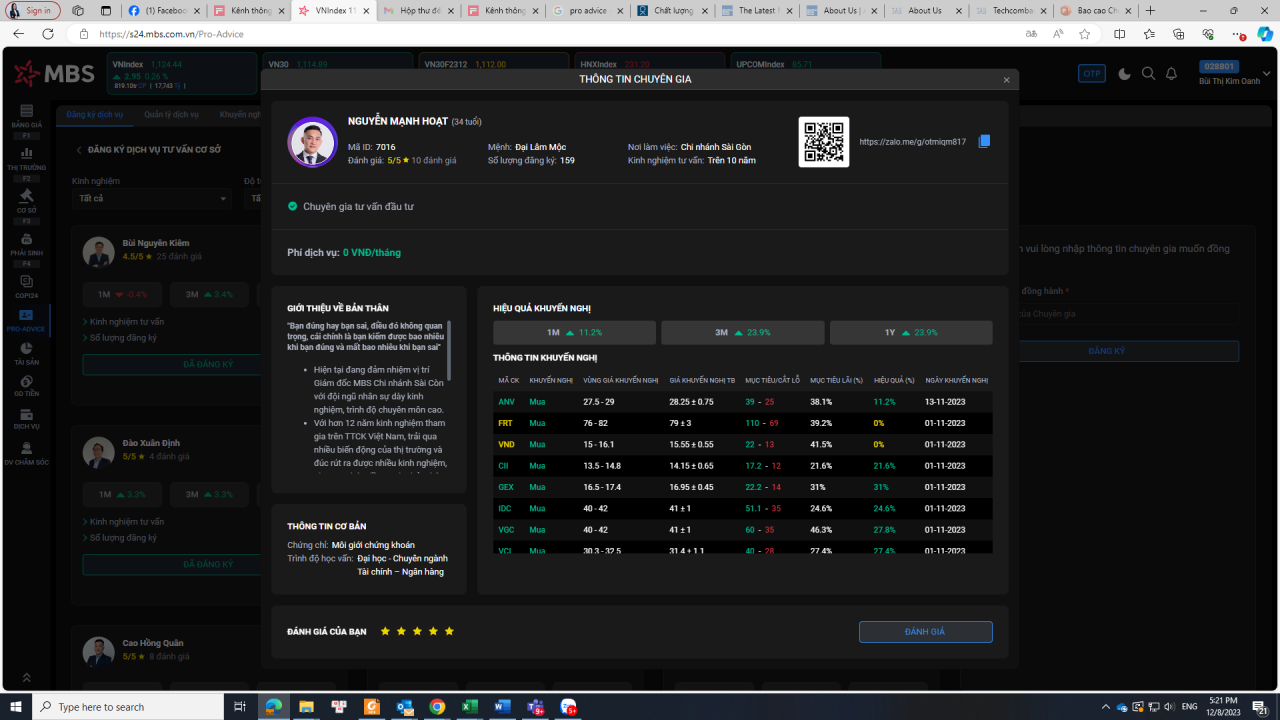Open Chrome from Windows taskbar
This screenshot has width=1280, height=720.
point(437,707)
